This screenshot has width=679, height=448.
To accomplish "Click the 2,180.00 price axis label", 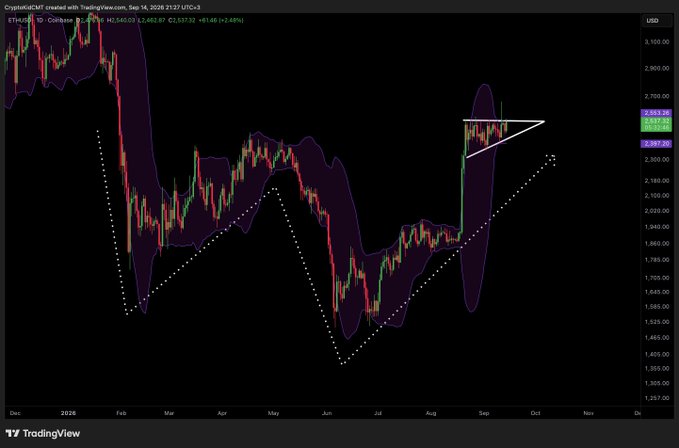I will tap(657, 180).
